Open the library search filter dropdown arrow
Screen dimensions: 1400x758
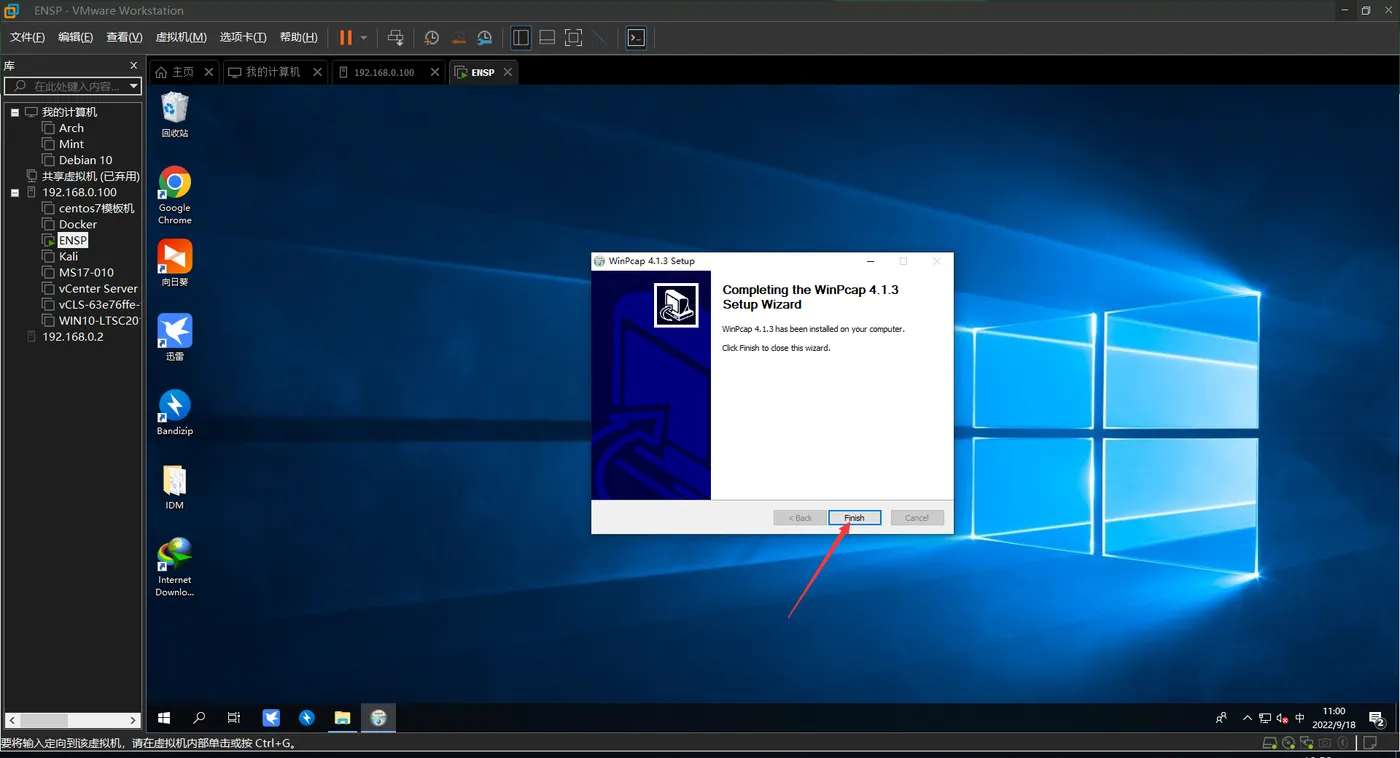click(132, 87)
